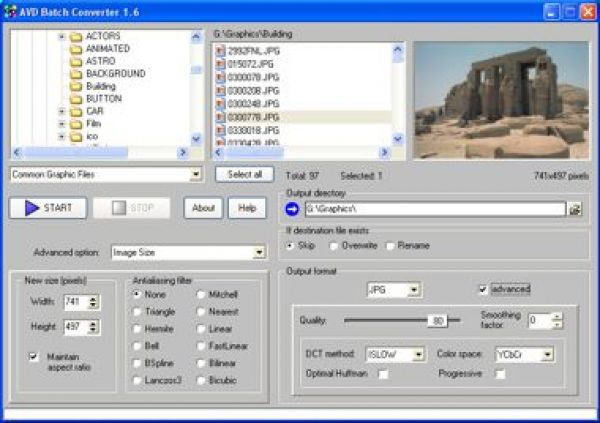
Task: Expand the CAR folder tree node
Action: [x=62, y=112]
